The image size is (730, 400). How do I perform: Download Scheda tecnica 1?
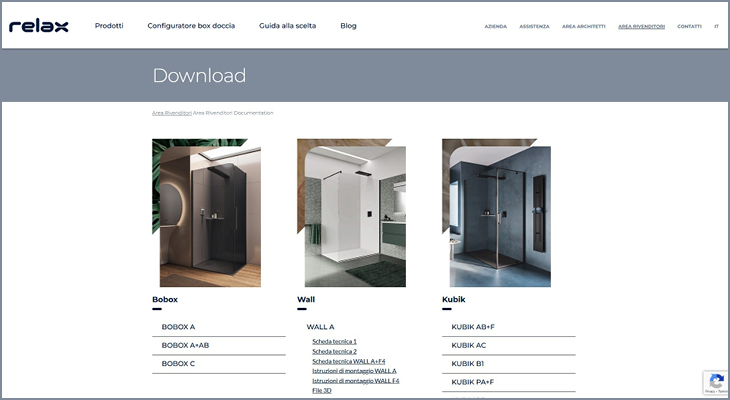click(x=334, y=341)
